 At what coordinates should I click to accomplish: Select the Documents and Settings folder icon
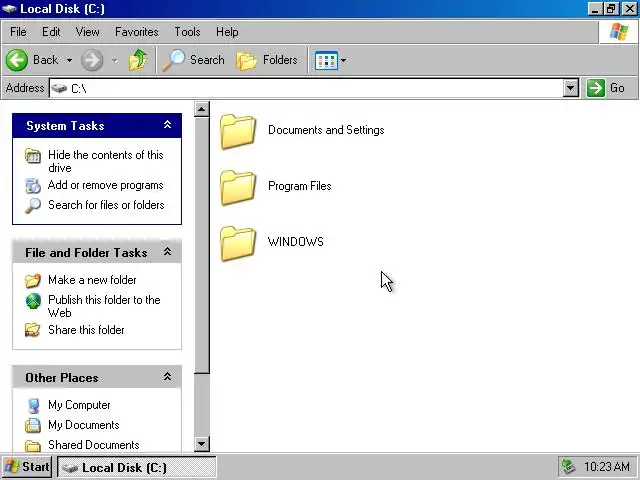(238, 131)
